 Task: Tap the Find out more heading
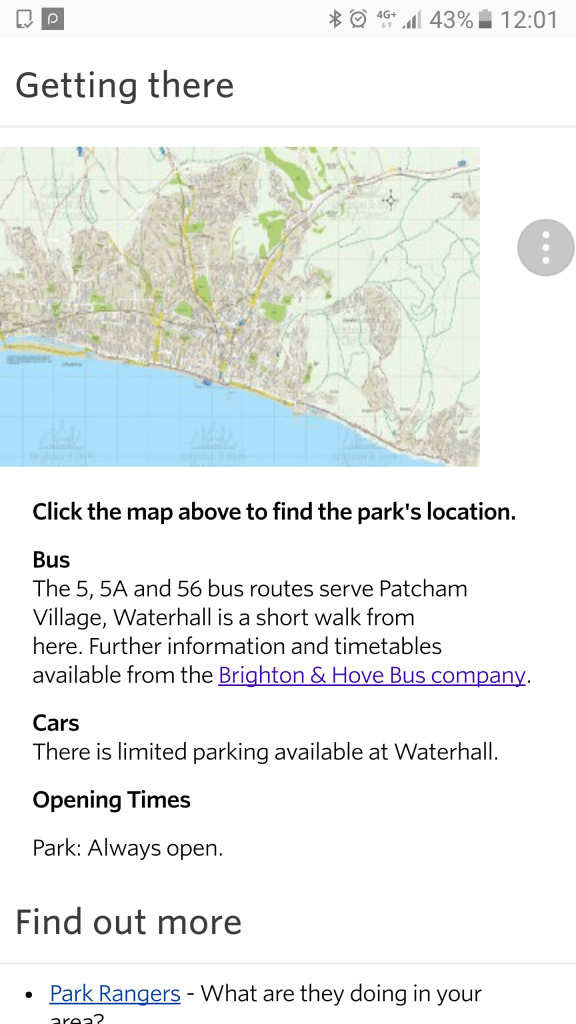coord(128,921)
